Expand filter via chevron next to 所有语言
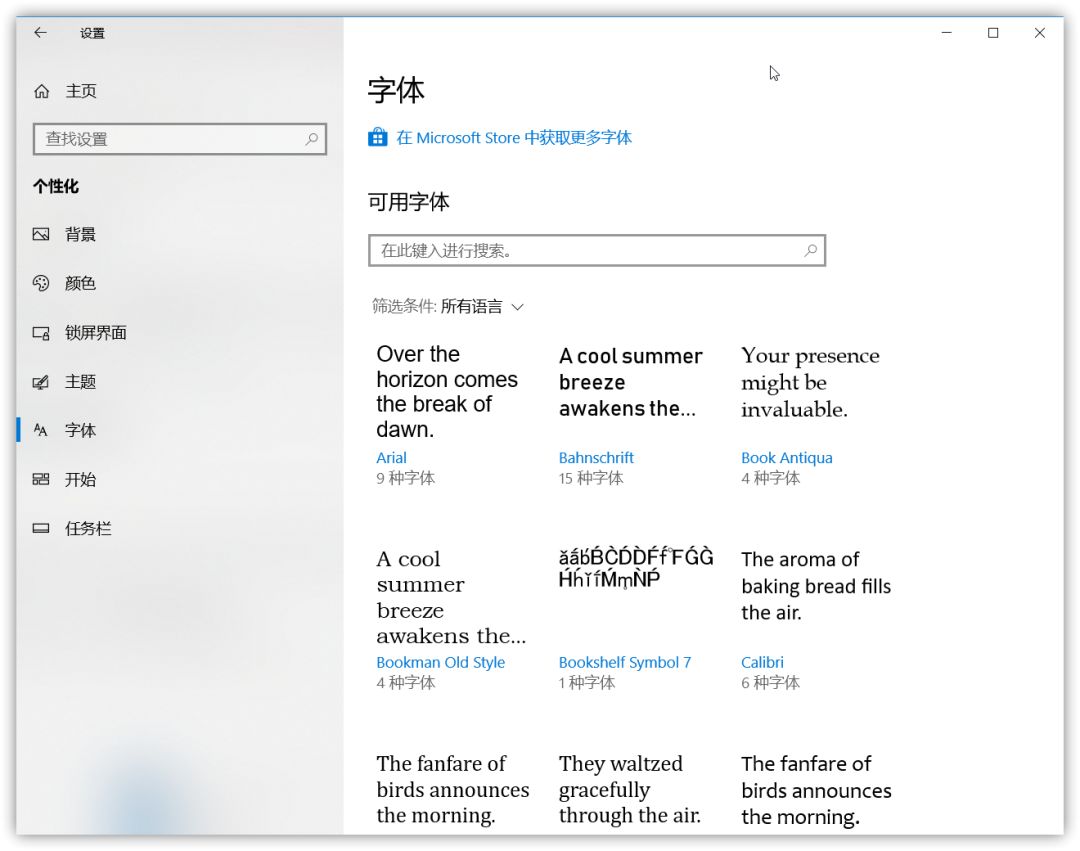Image resolution: width=1080 pixels, height=851 pixels. coord(518,307)
